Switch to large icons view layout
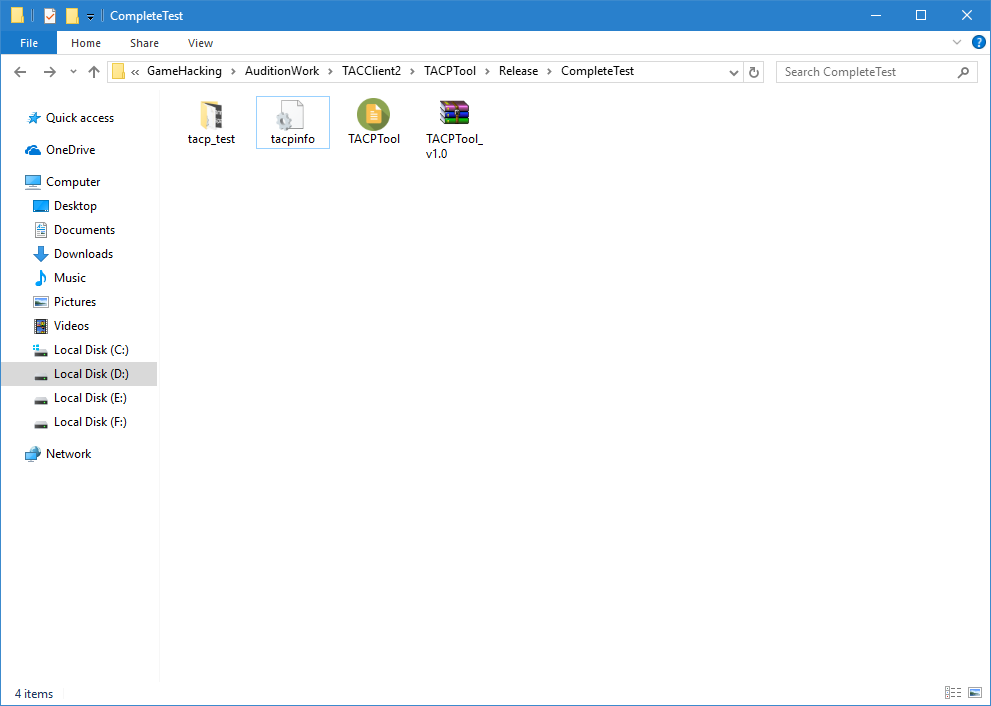 pyautogui.click(x=975, y=693)
